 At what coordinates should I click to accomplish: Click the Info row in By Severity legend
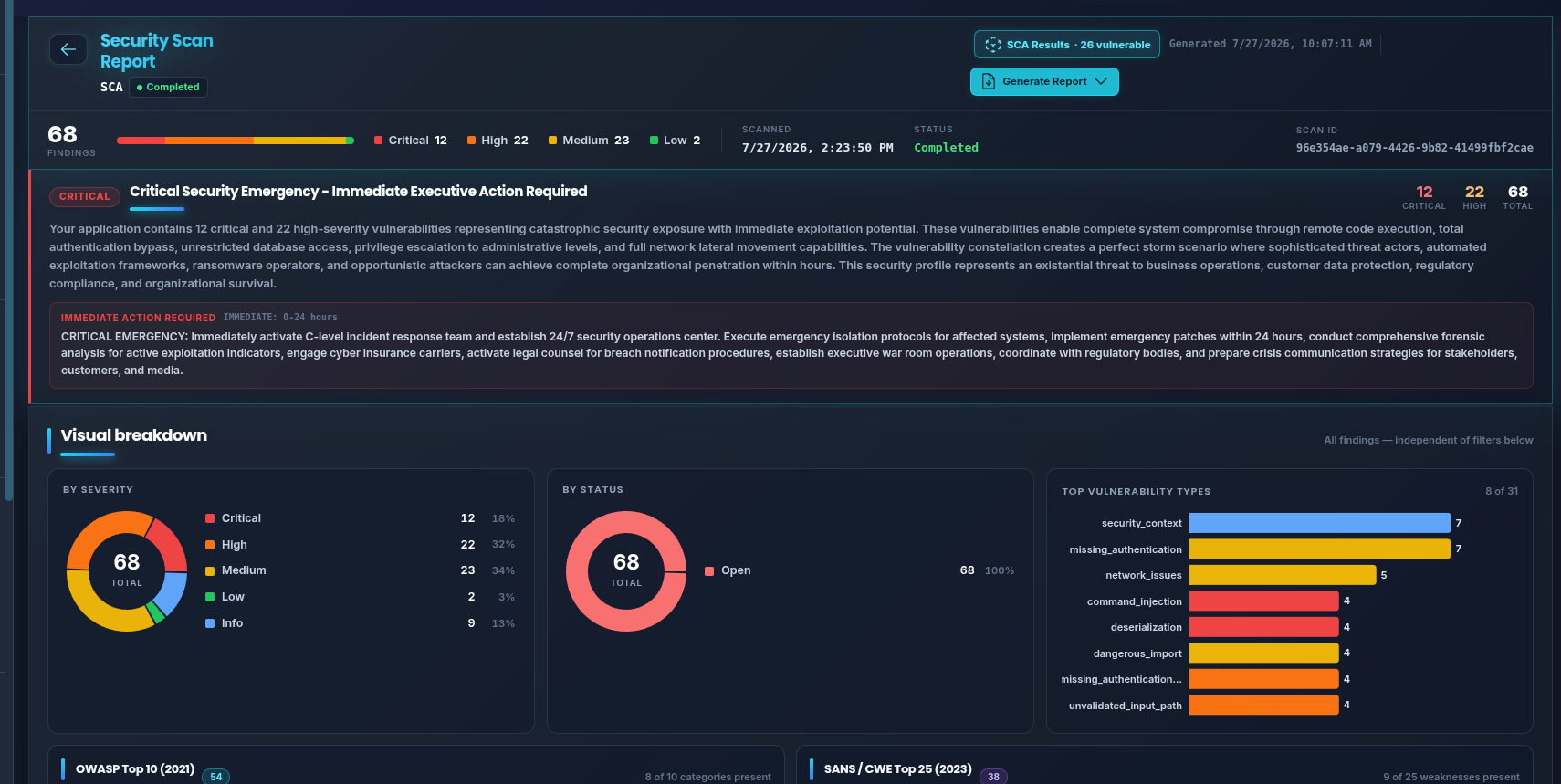360,623
